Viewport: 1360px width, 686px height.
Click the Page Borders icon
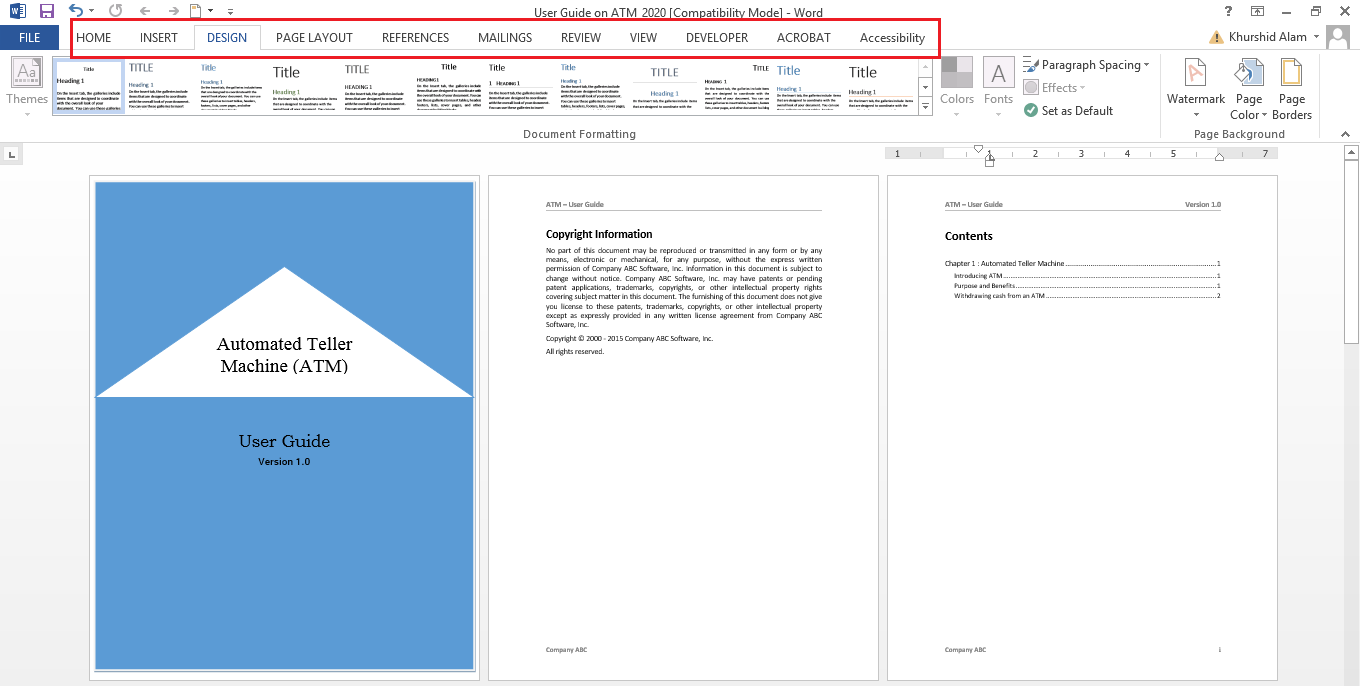tap(1291, 88)
